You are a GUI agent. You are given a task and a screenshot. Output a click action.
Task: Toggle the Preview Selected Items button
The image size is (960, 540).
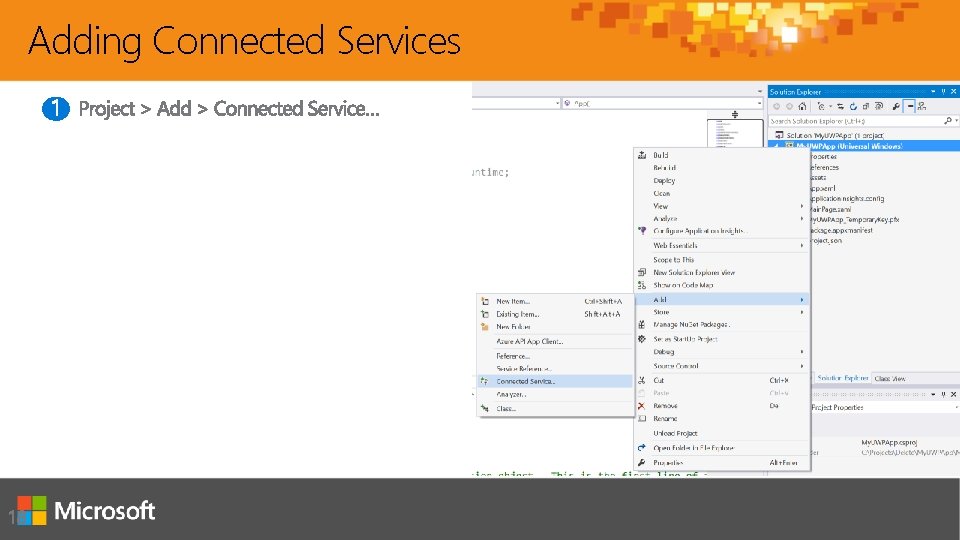(x=910, y=107)
